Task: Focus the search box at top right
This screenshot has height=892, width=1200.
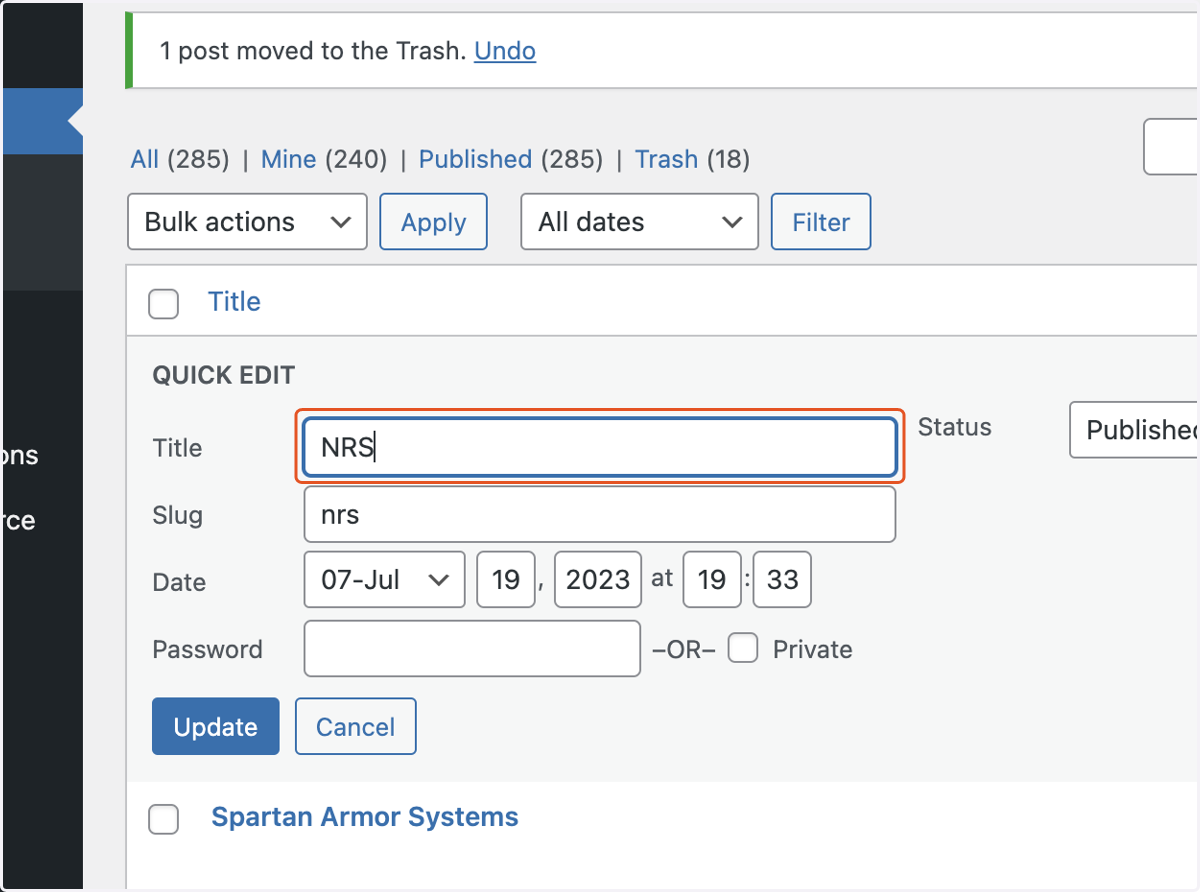Action: click(x=1171, y=147)
